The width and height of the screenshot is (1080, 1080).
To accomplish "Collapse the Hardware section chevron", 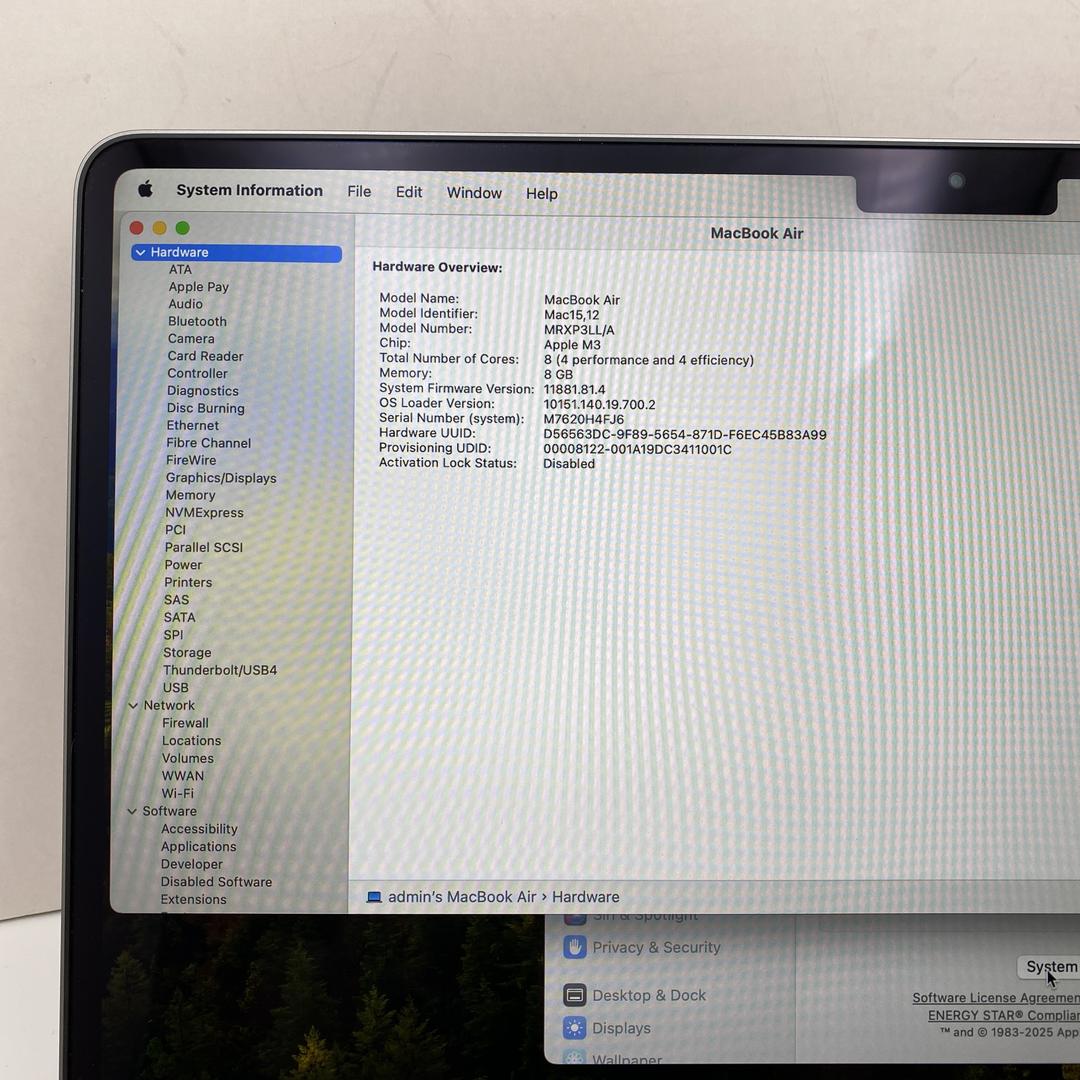I will coord(141,253).
